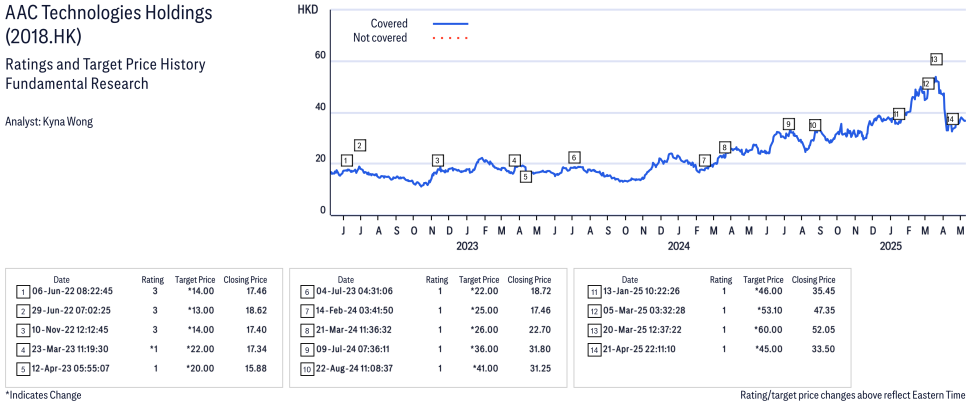Viewport: 976px width, 402px height.
Task: Click the 'Not covered' legend label
Action: point(380,38)
